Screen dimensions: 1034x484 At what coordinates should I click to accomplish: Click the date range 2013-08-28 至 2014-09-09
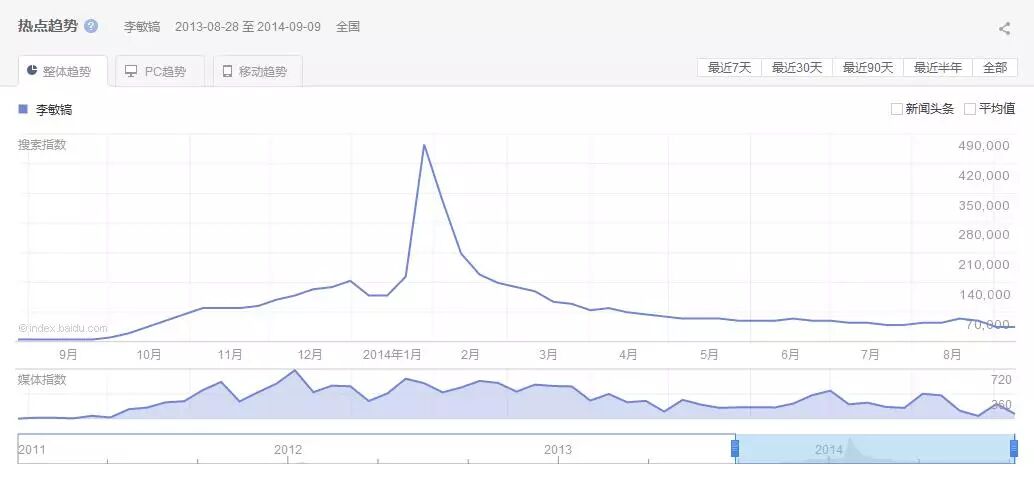pos(248,28)
